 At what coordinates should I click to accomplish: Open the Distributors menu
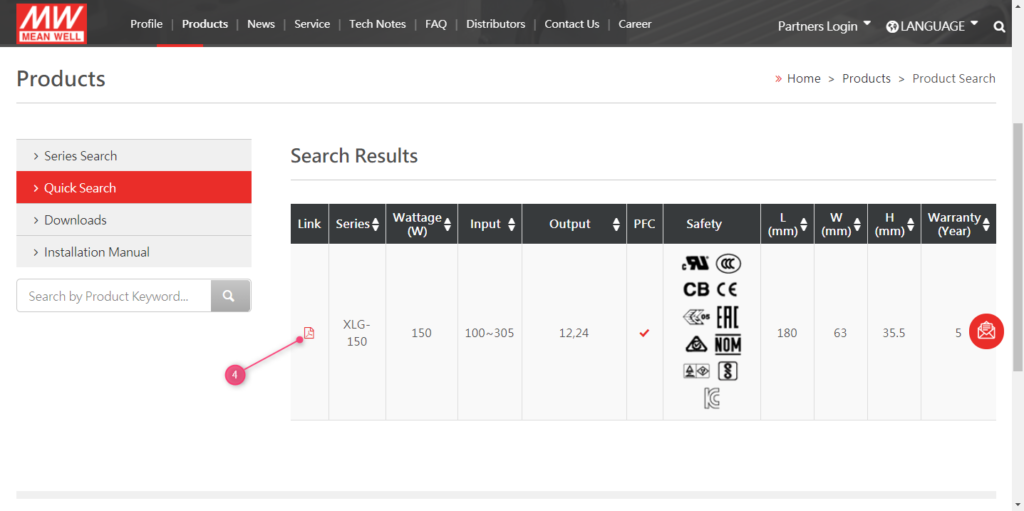(496, 24)
